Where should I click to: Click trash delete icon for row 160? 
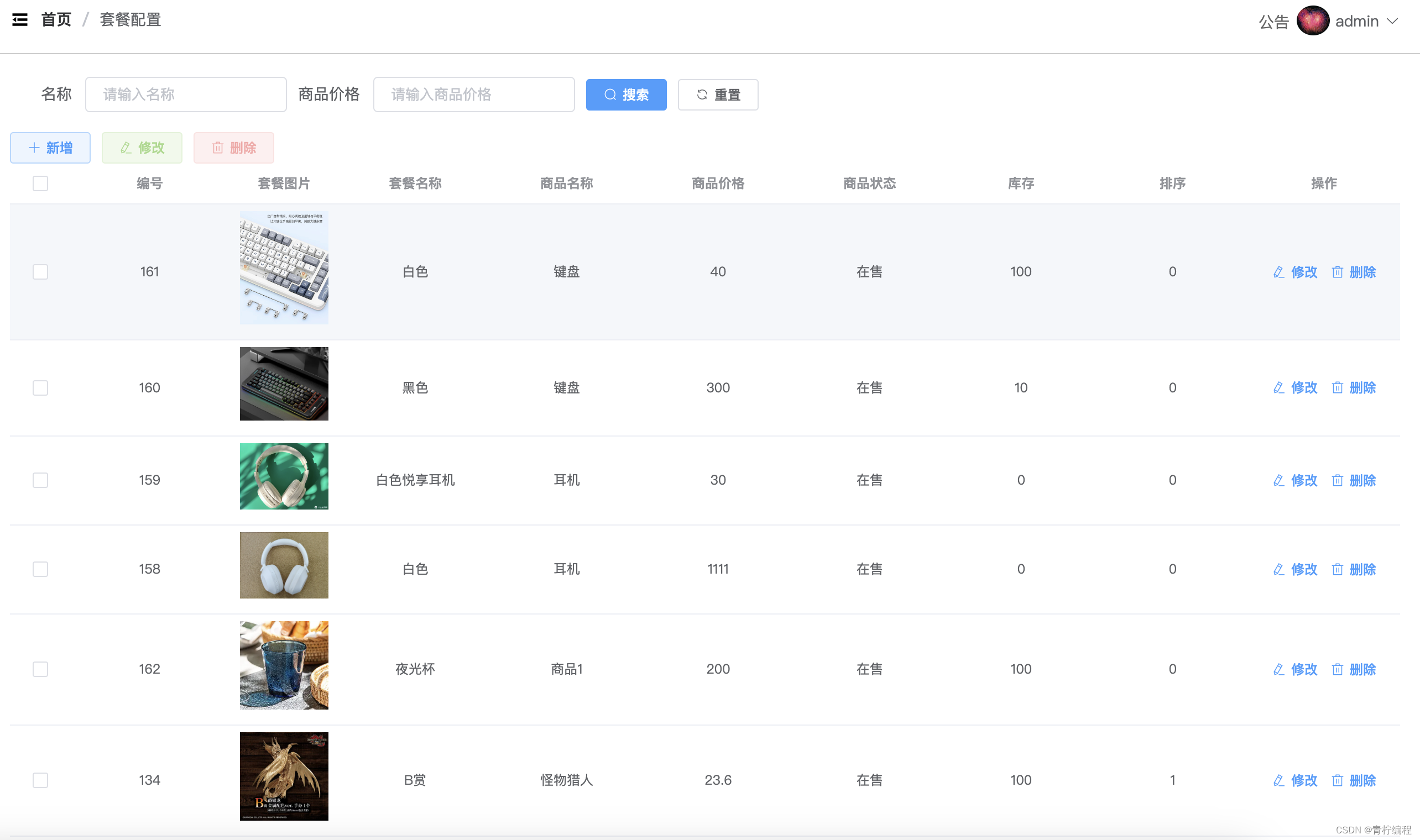coord(1338,388)
